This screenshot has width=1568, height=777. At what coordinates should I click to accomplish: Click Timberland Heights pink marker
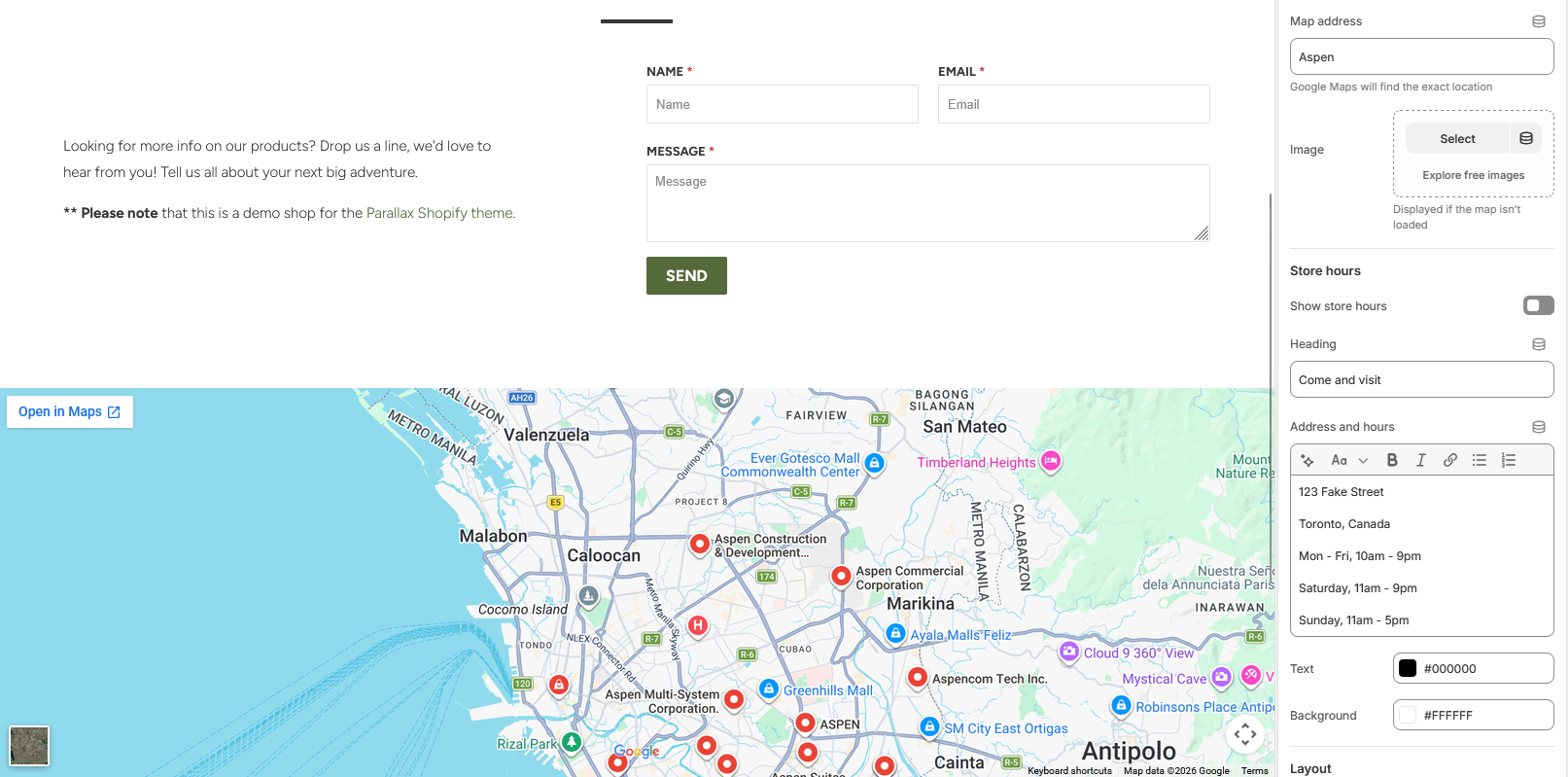click(1051, 461)
